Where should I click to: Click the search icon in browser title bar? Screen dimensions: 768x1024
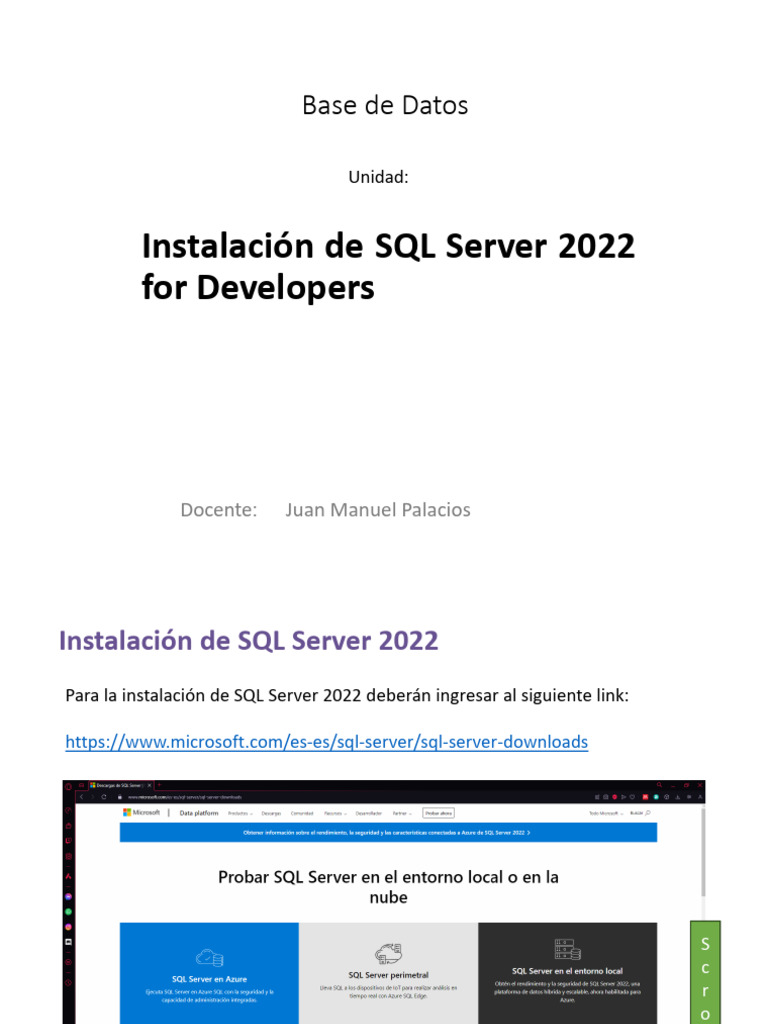tap(659, 784)
